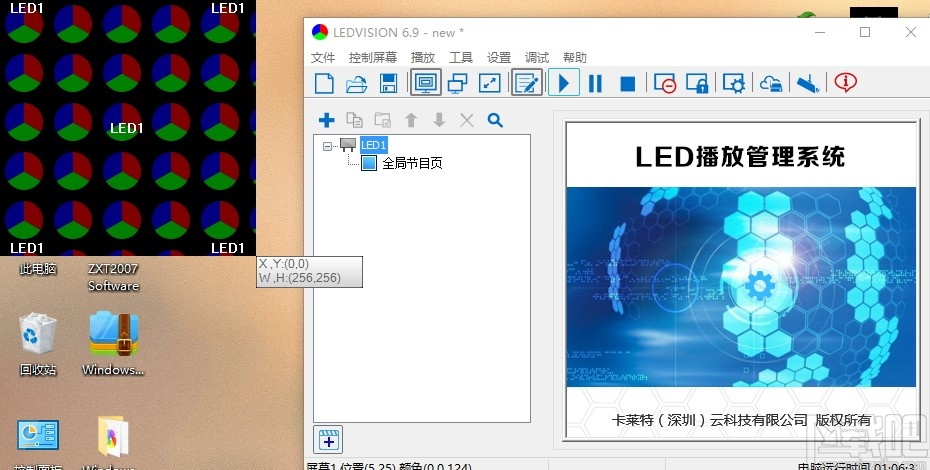Start playback with the Play button

(563, 82)
